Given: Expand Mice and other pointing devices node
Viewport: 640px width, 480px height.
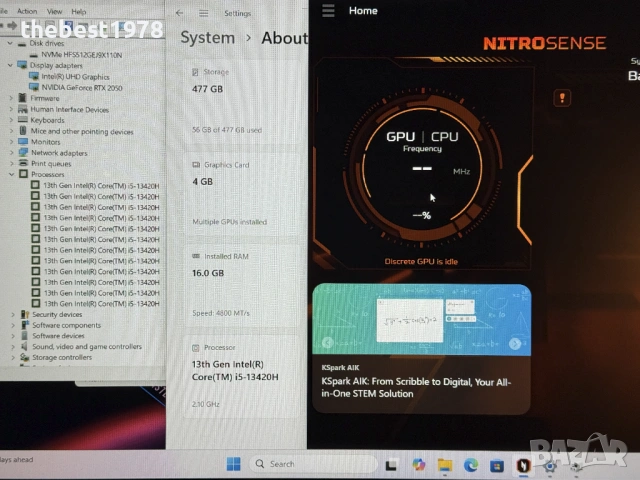Looking at the screenshot, I should (11, 131).
